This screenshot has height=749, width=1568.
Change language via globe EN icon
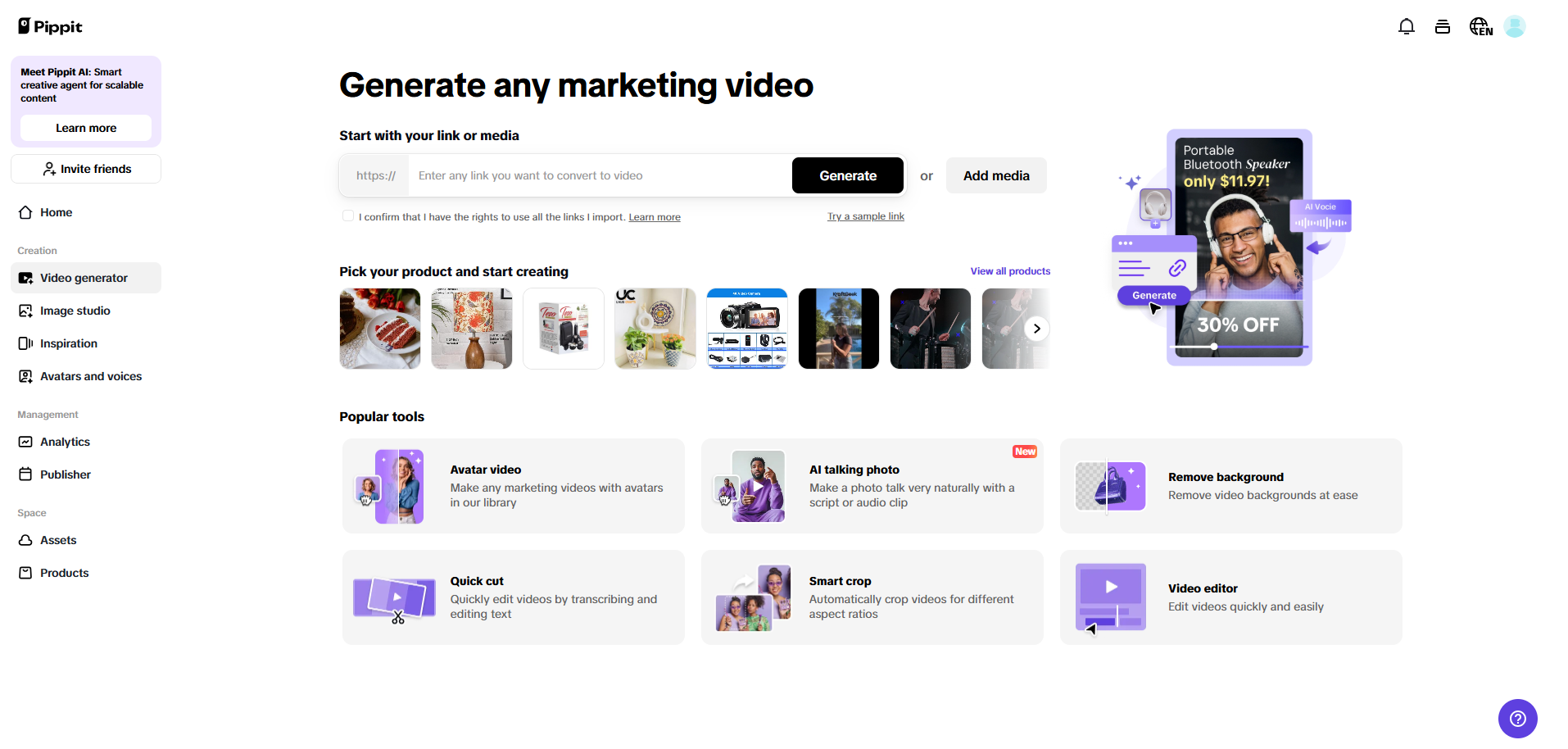(1480, 27)
